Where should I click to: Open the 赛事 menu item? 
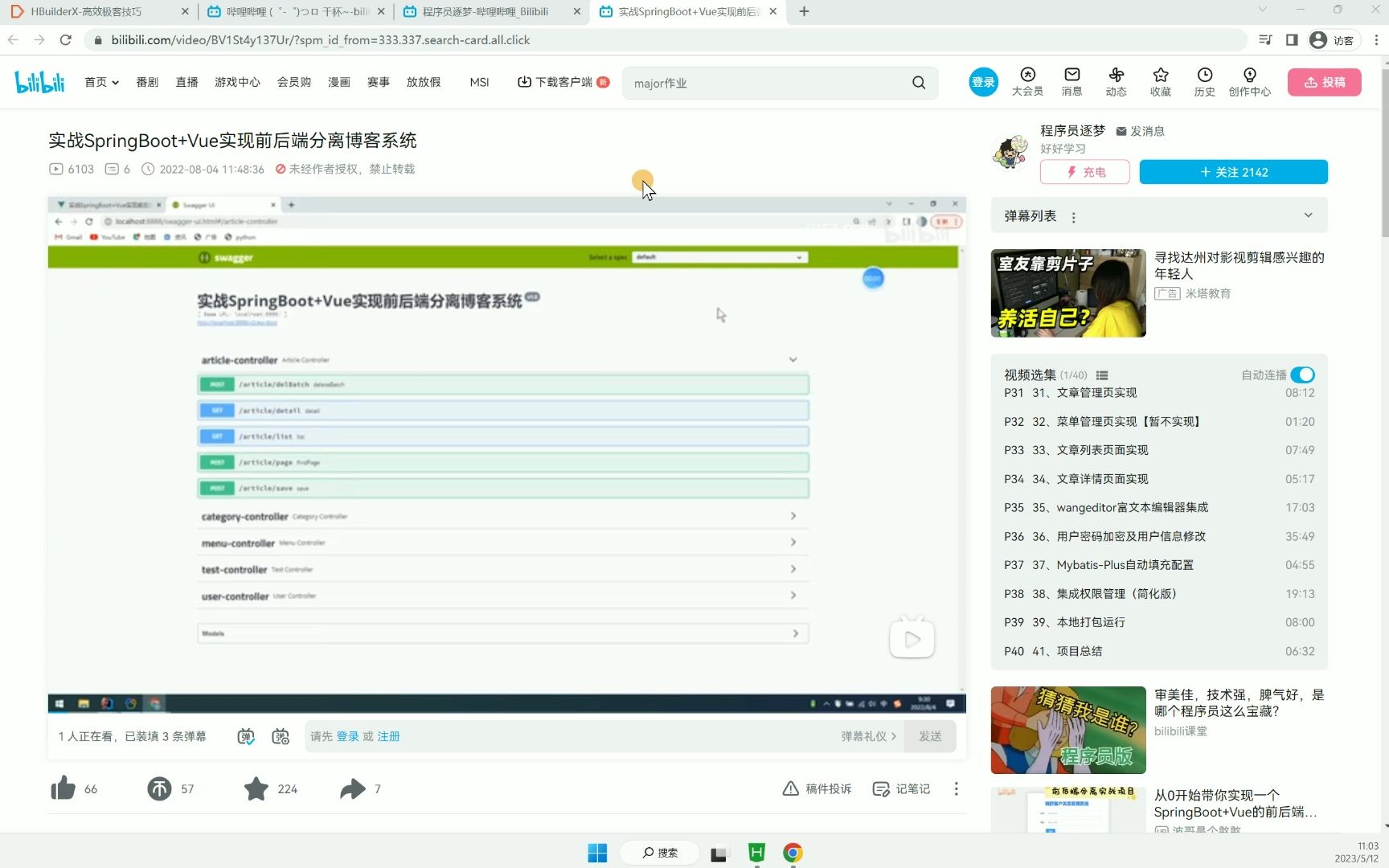coord(379,82)
